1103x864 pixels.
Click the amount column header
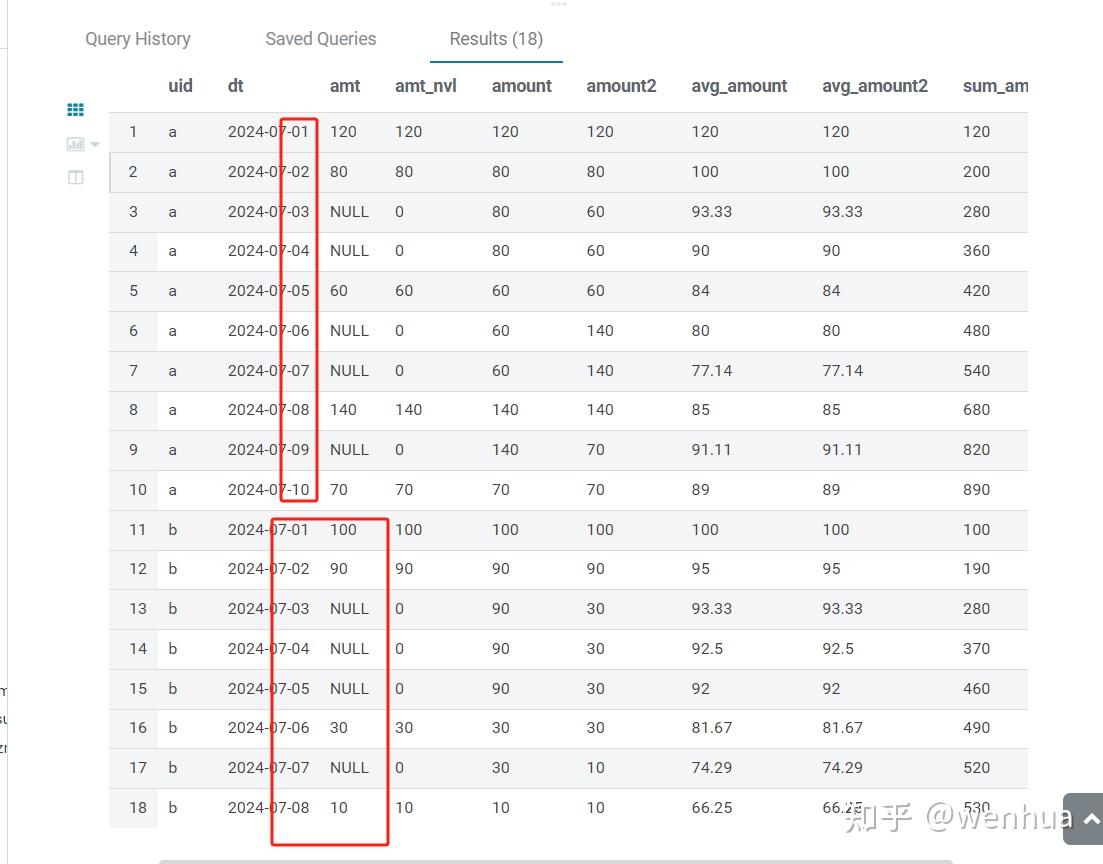click(x=521, y=86)
